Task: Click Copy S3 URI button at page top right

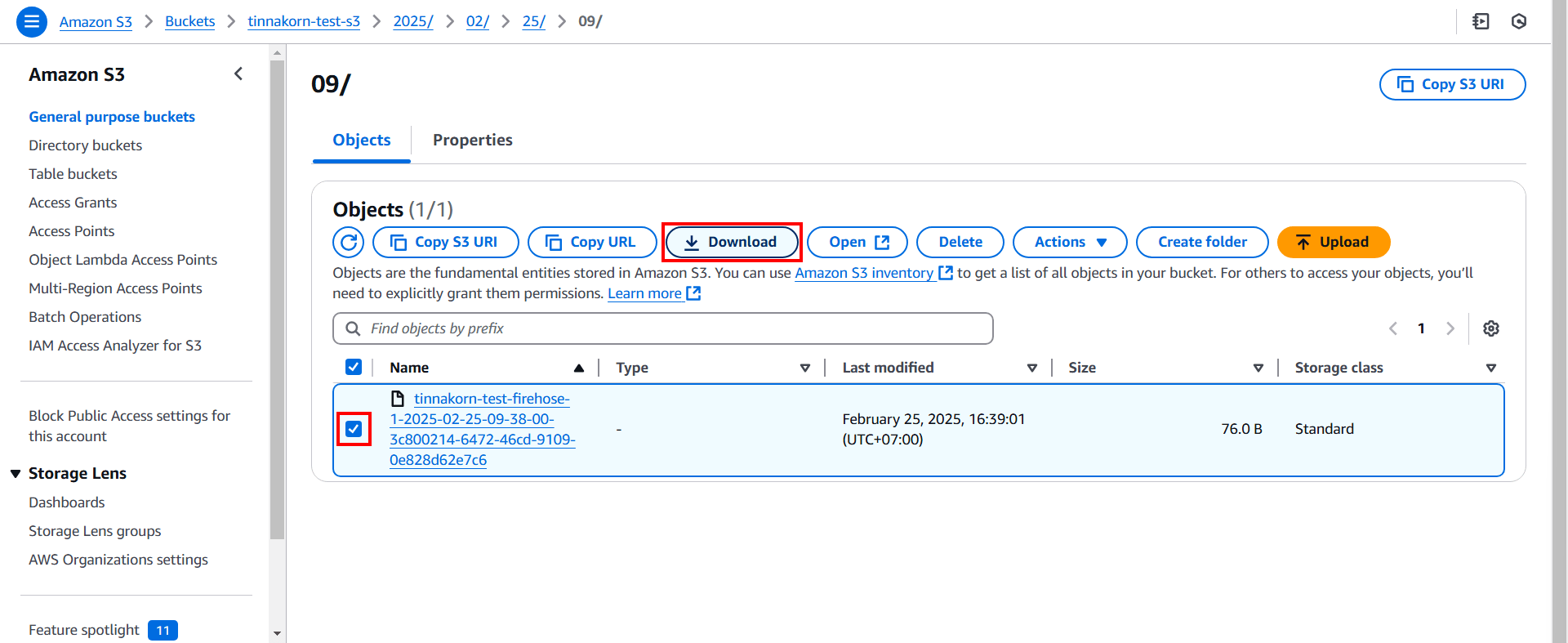Action: click(x=1453, y=84)
